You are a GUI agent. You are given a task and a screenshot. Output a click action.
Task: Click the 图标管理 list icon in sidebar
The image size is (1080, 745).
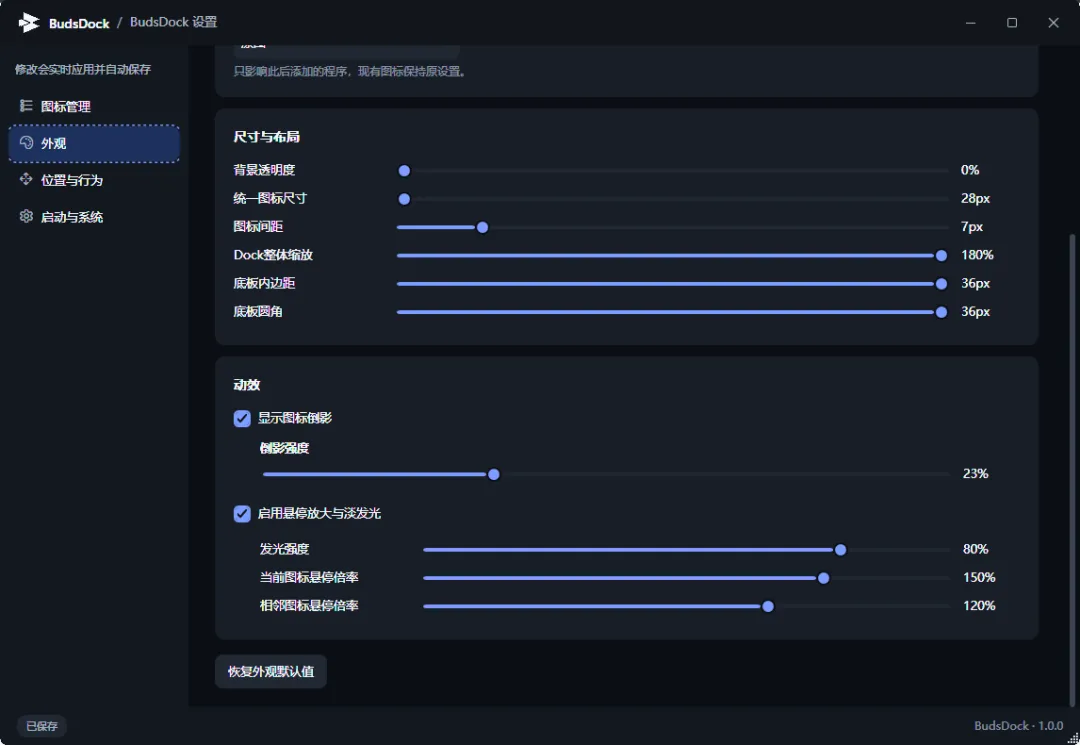click(x=26, y=105)
